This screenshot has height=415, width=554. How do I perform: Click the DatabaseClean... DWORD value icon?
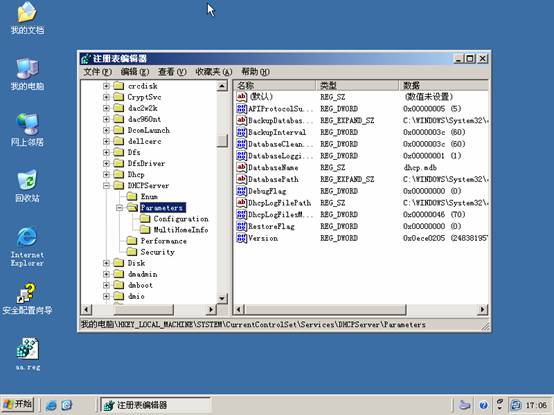(x=241, y=144)
